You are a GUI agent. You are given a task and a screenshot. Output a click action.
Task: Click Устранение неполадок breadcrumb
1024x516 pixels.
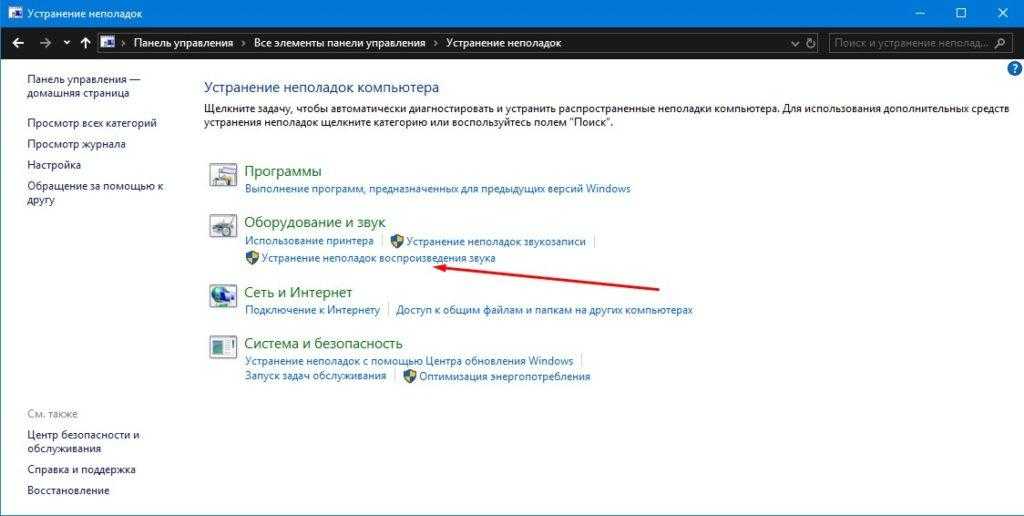point(504,43)
